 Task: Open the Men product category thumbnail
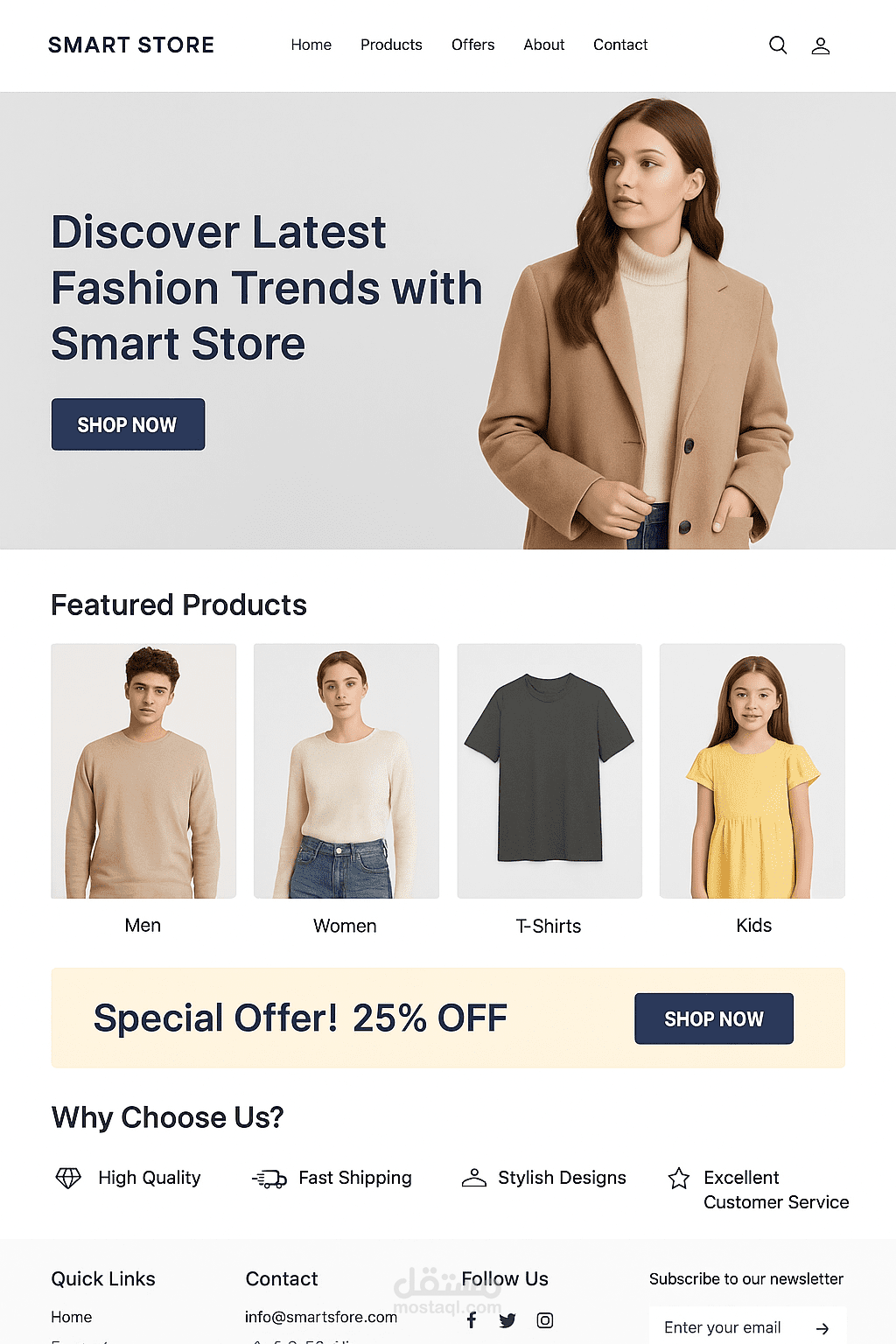143,771
